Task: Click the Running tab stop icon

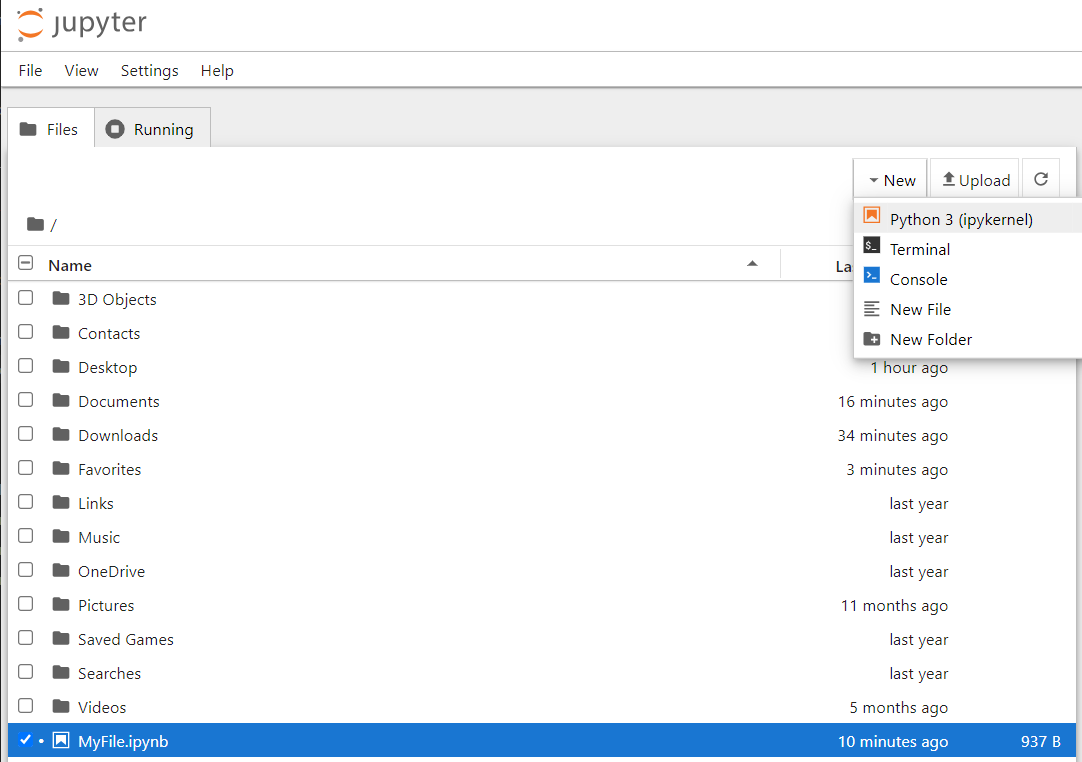Action: pyautogui.click(x=115, y=129)
